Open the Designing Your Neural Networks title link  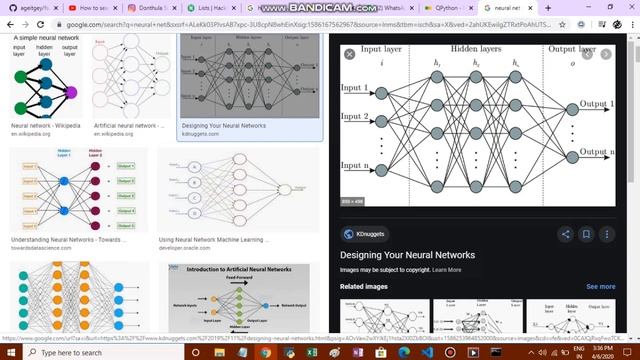(x=407, y=255)
